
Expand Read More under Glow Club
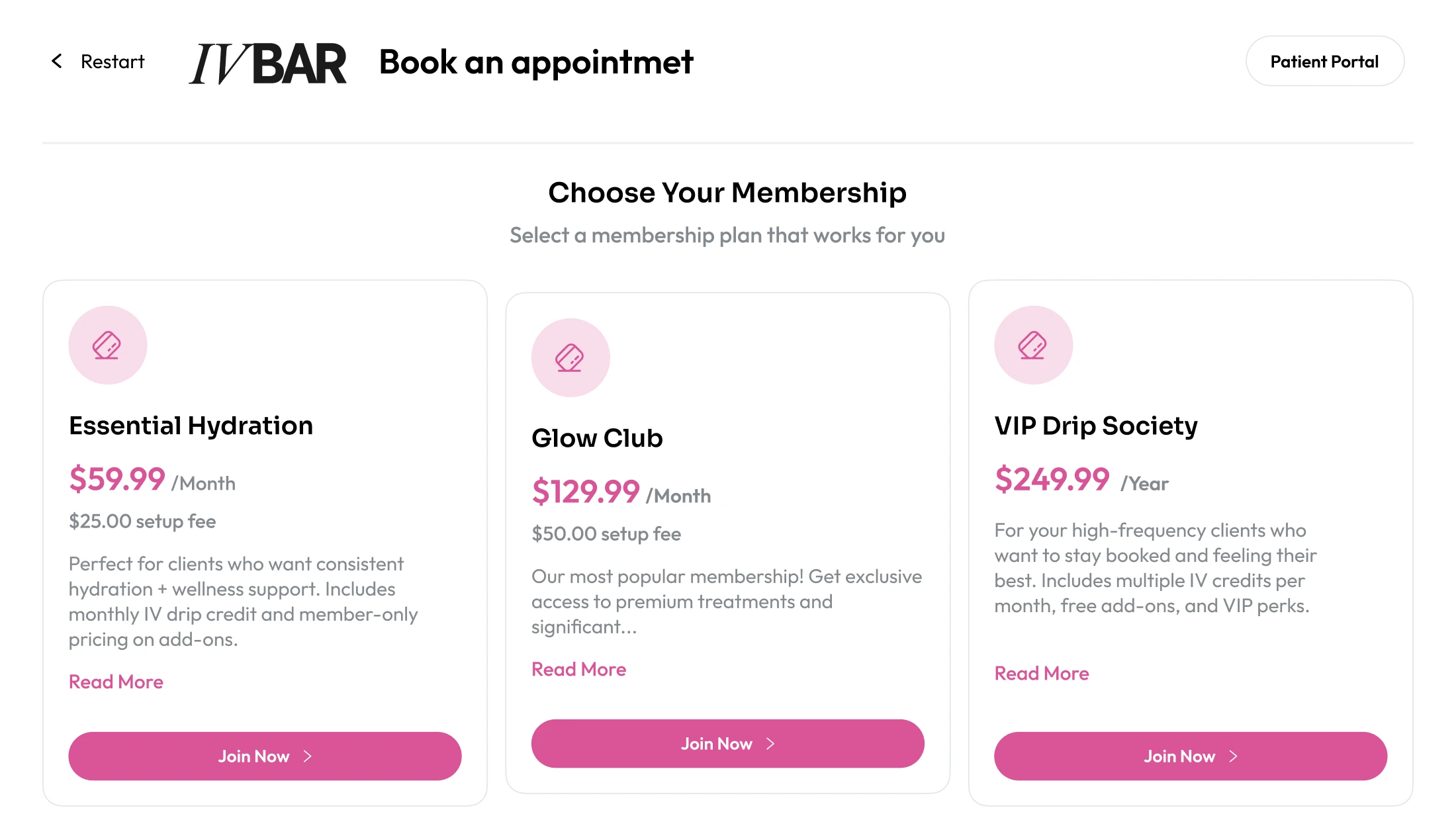click(x=578, y=669)
